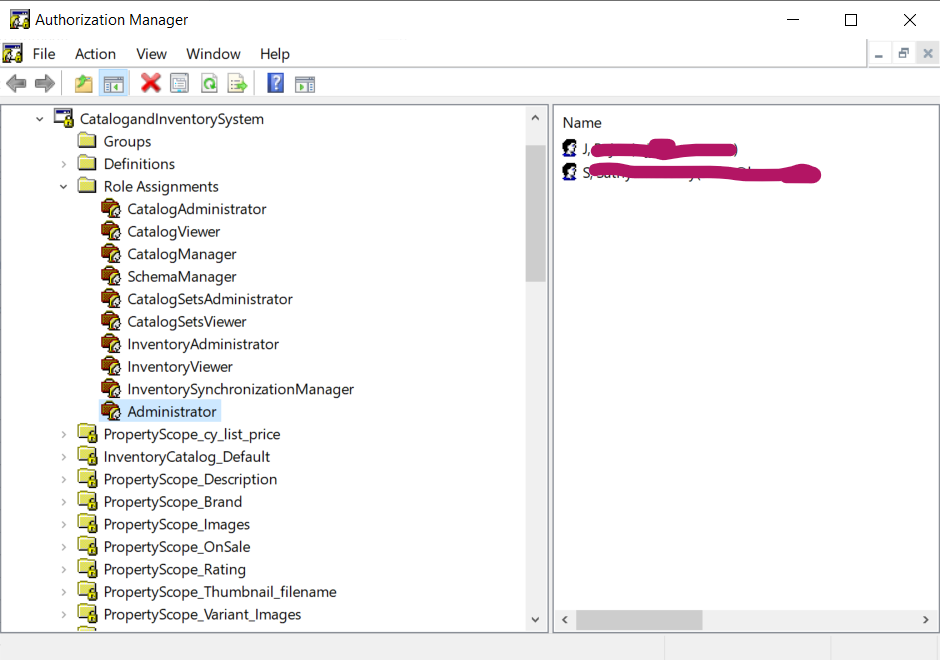
Task: Select the Role Assignments label
Action: [x=161, y=186]
